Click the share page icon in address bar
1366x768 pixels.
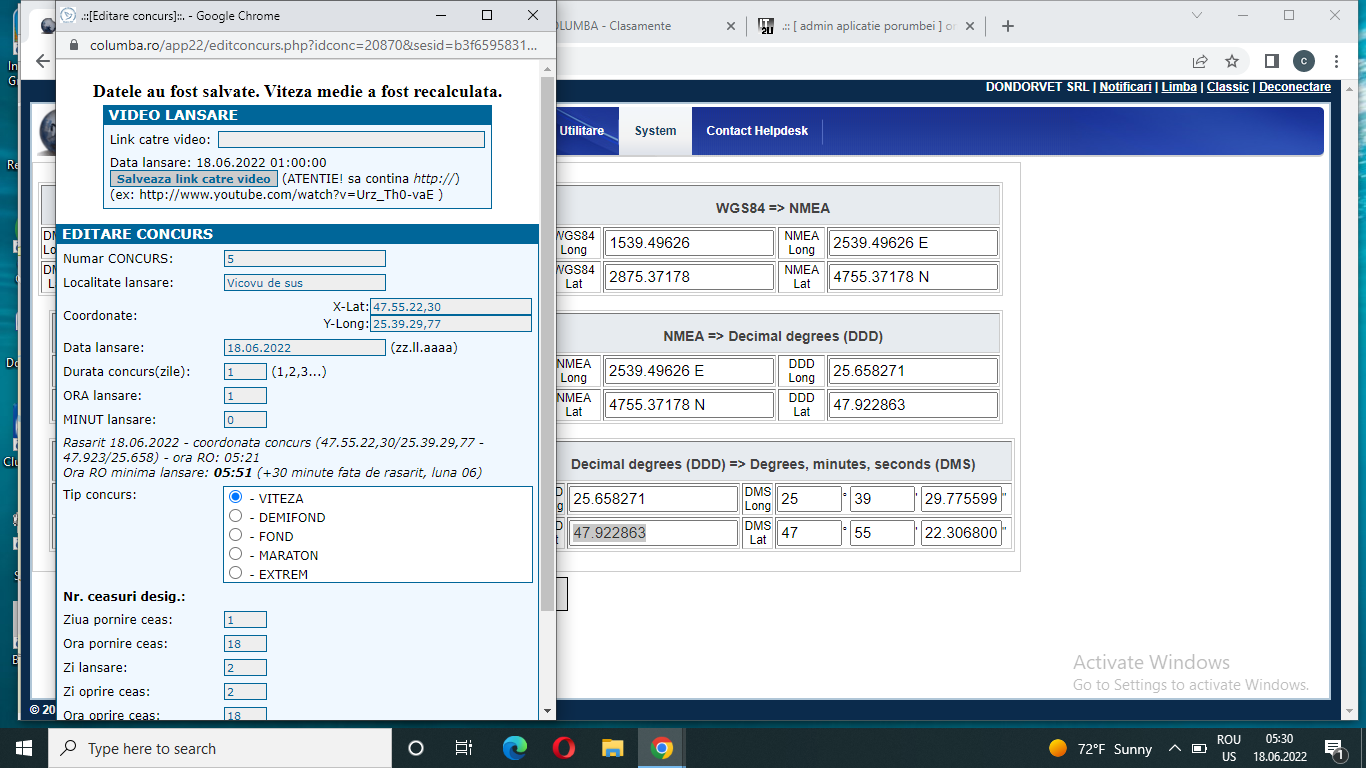point(1200,61)
